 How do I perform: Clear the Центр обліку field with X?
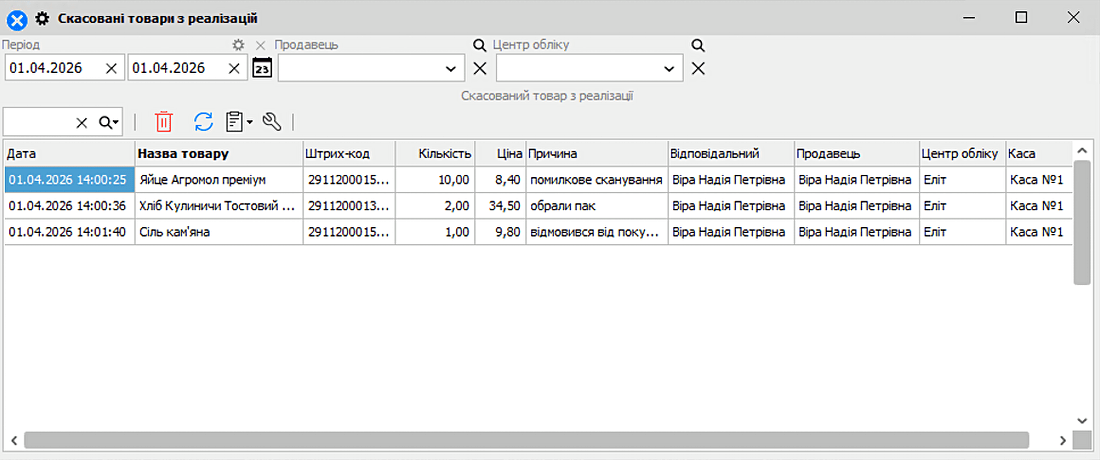[x=698, y=68]
